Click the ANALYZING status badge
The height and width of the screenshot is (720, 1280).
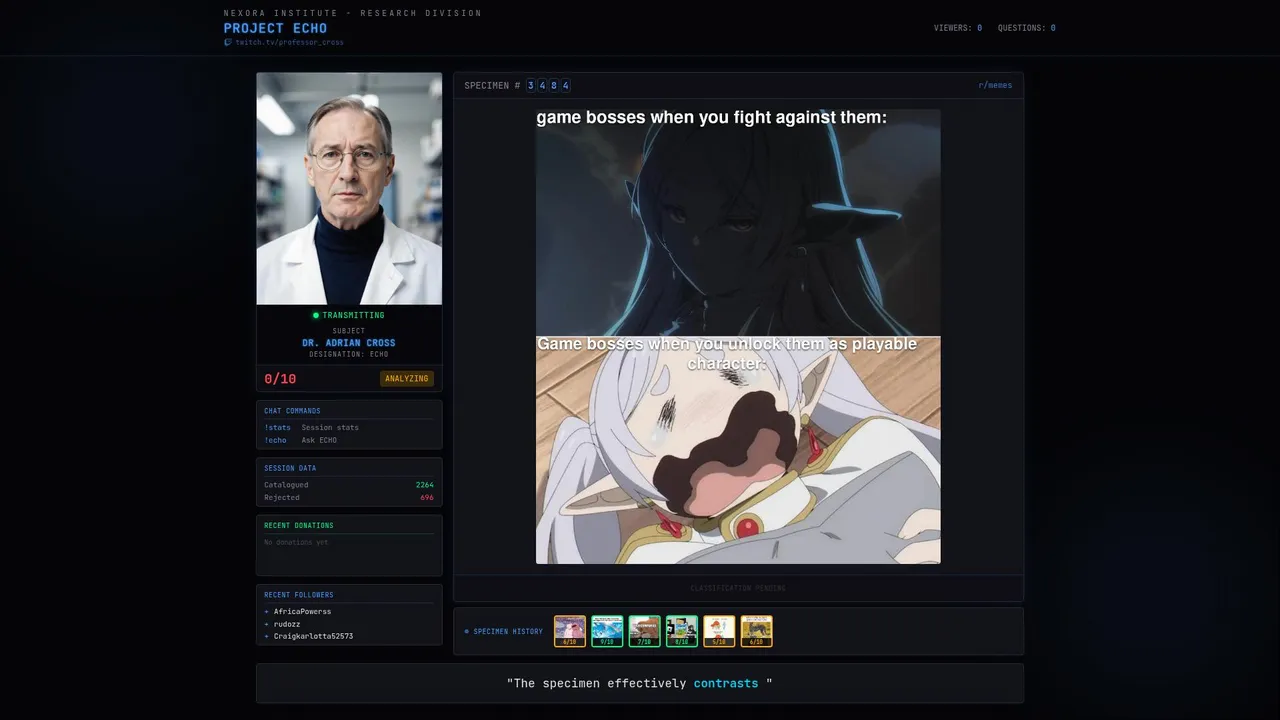click(x=407, y=379)
